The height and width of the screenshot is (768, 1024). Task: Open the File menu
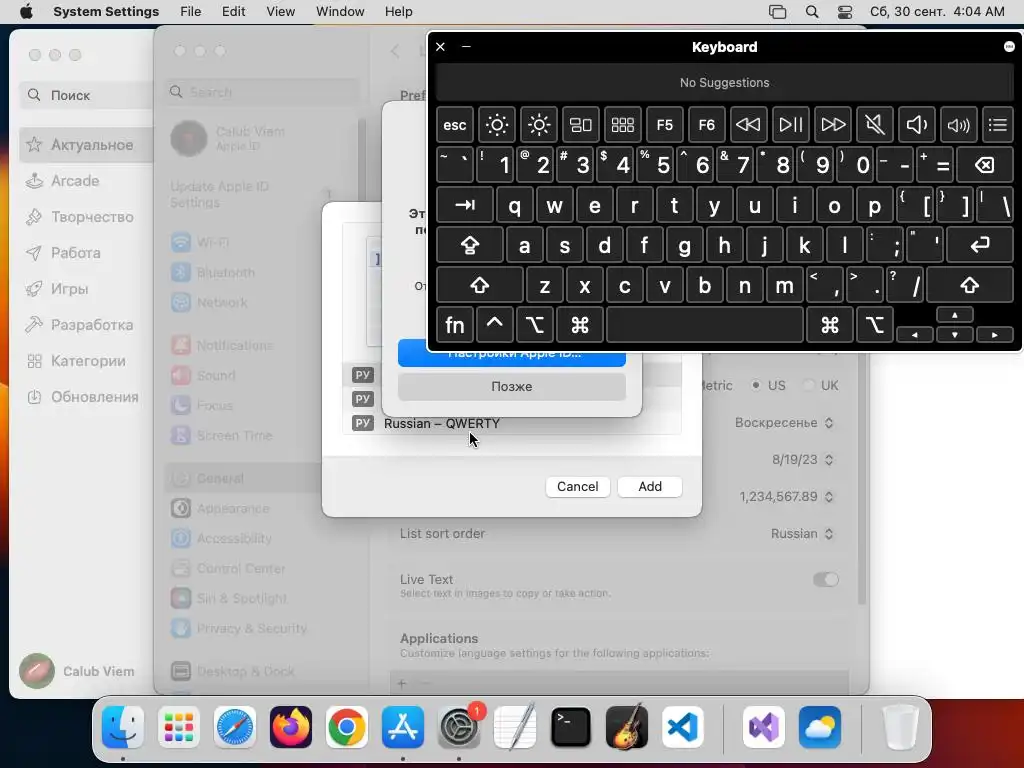(191, 12)
